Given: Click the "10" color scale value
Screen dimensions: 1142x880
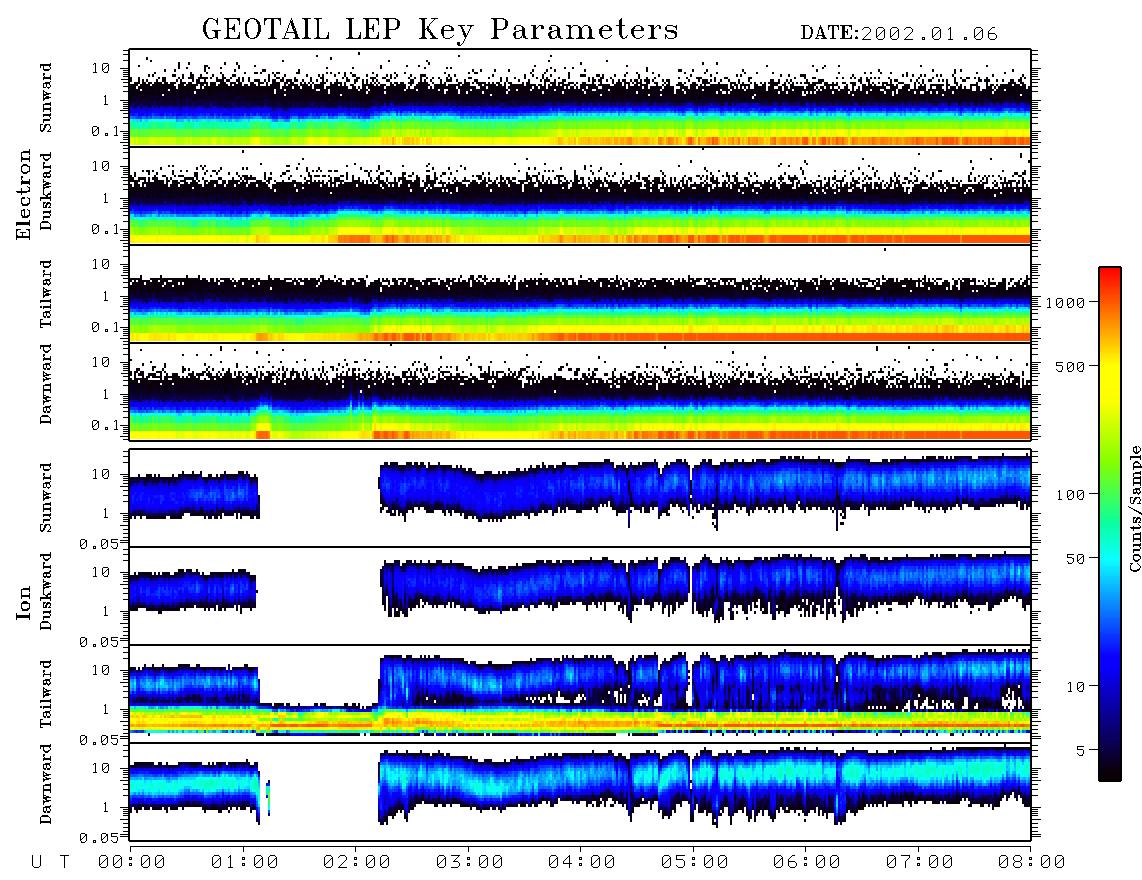Looking at the screenshot, I should [x=1075, y=687].
